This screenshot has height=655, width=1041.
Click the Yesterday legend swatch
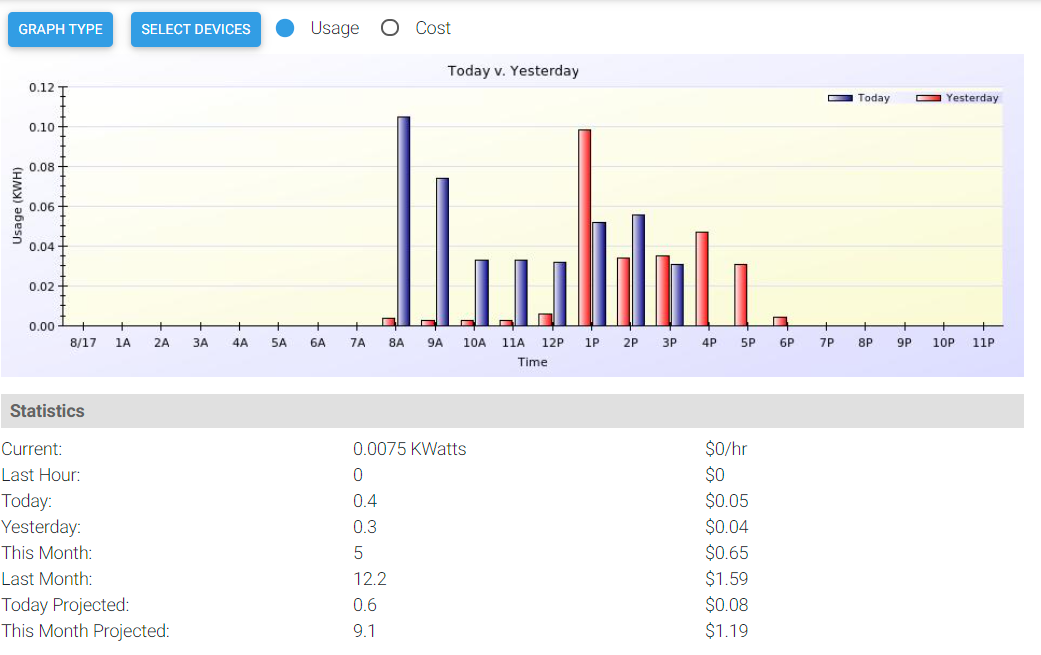tap(929, 98)
